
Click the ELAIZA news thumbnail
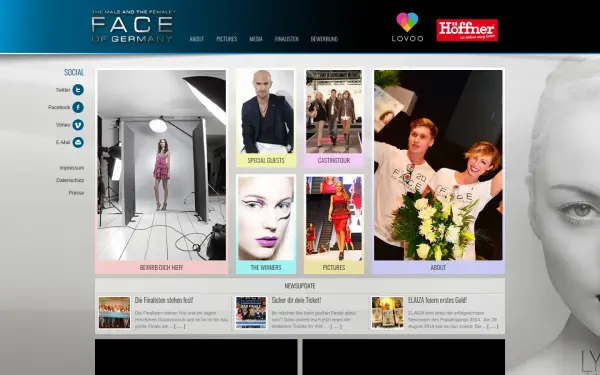(387, 313)
